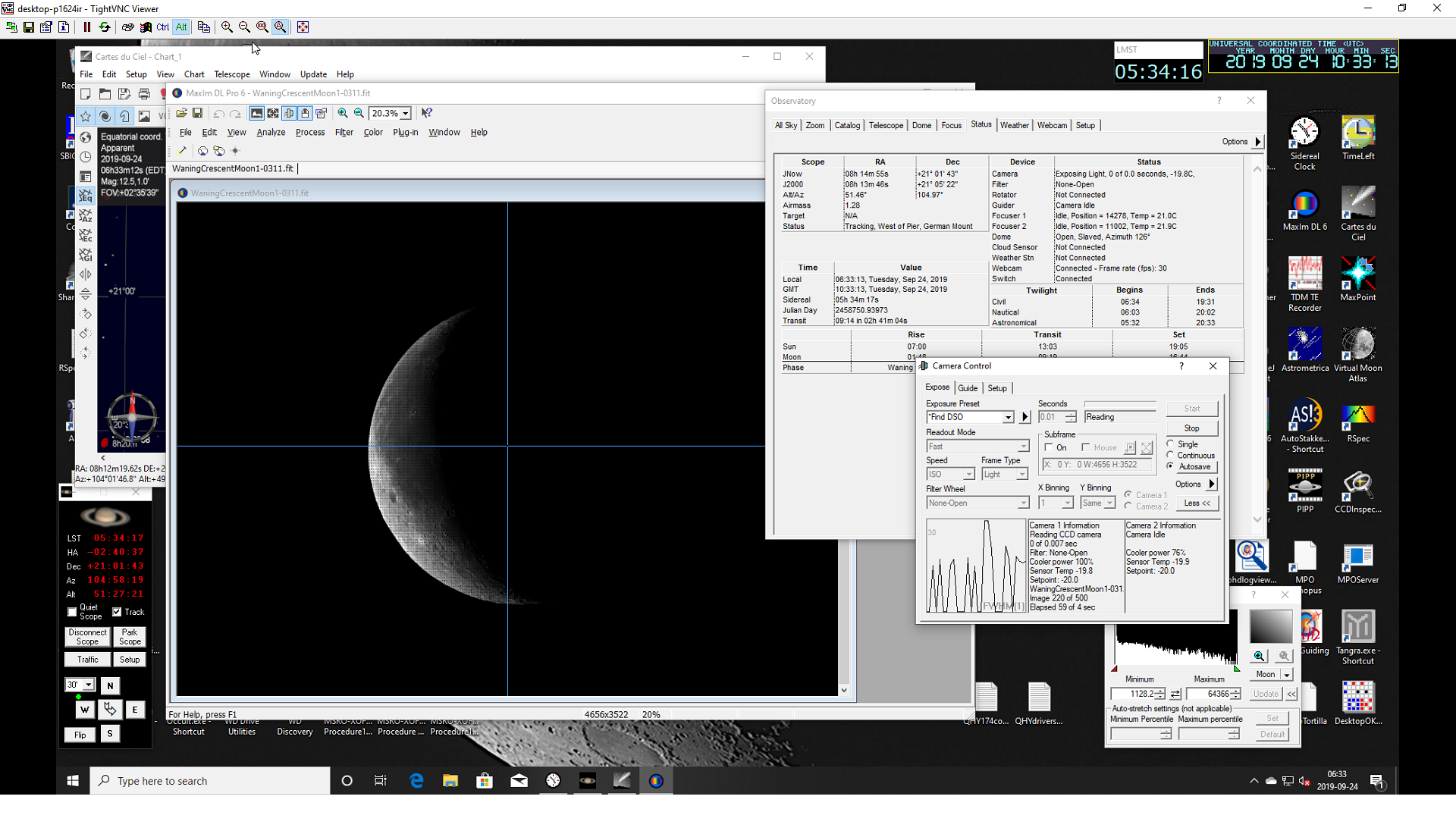Zoom in using MaxIm DL magnifier icon
The image size is (1456, 834).
(x=343, y=113)
